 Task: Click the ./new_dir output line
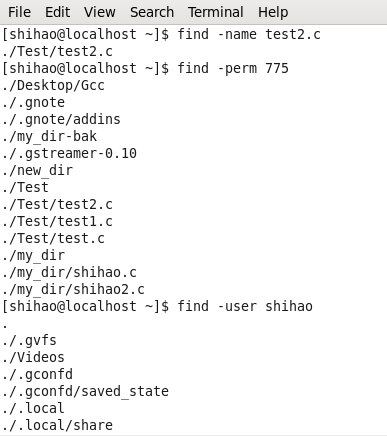pyautogui.click(x=37, y=170)
